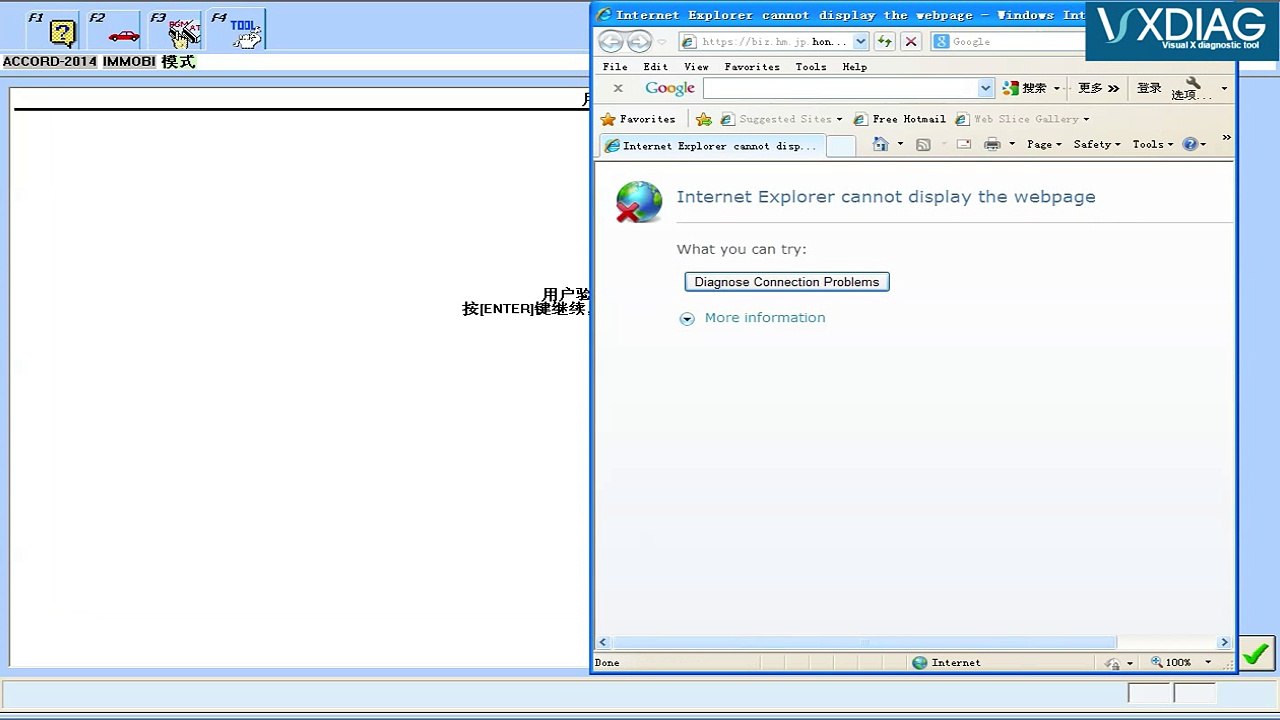Viewport: 1280px width, 720px height.
Task: Click the RSS feeds icon
Action: pyautogui.click(x=923, y=145)
